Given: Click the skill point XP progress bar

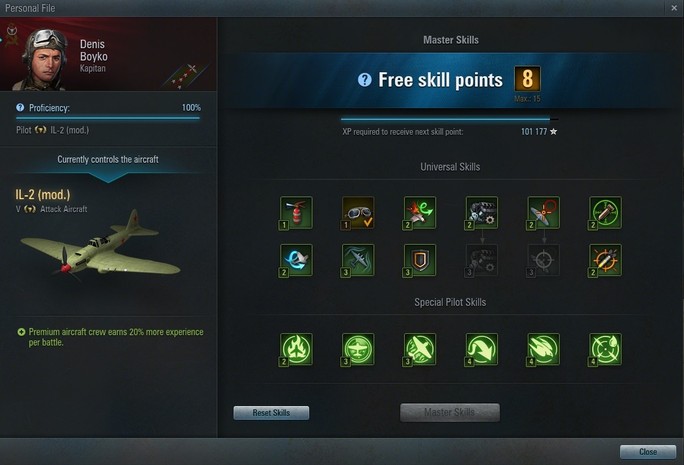Looking at the screenshot, I should [x=449, y=119].
